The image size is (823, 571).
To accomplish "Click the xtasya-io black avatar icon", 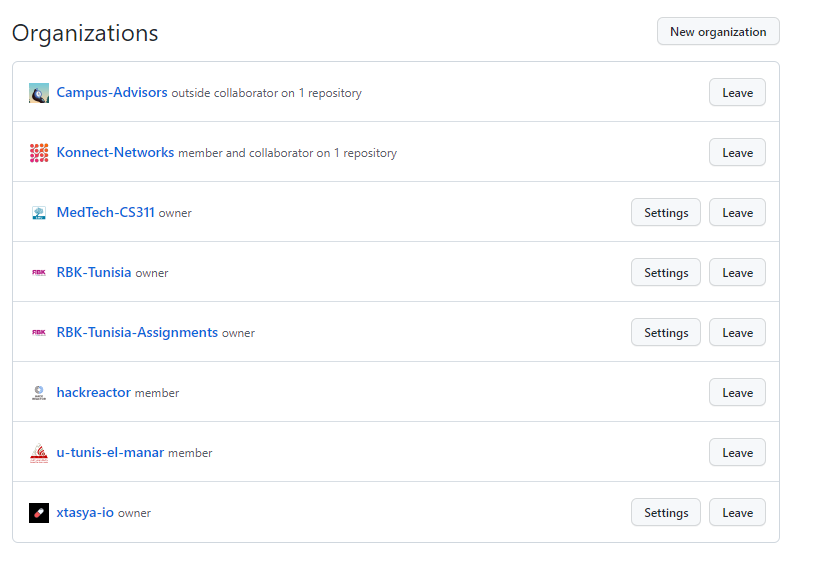I will [39, 513].
